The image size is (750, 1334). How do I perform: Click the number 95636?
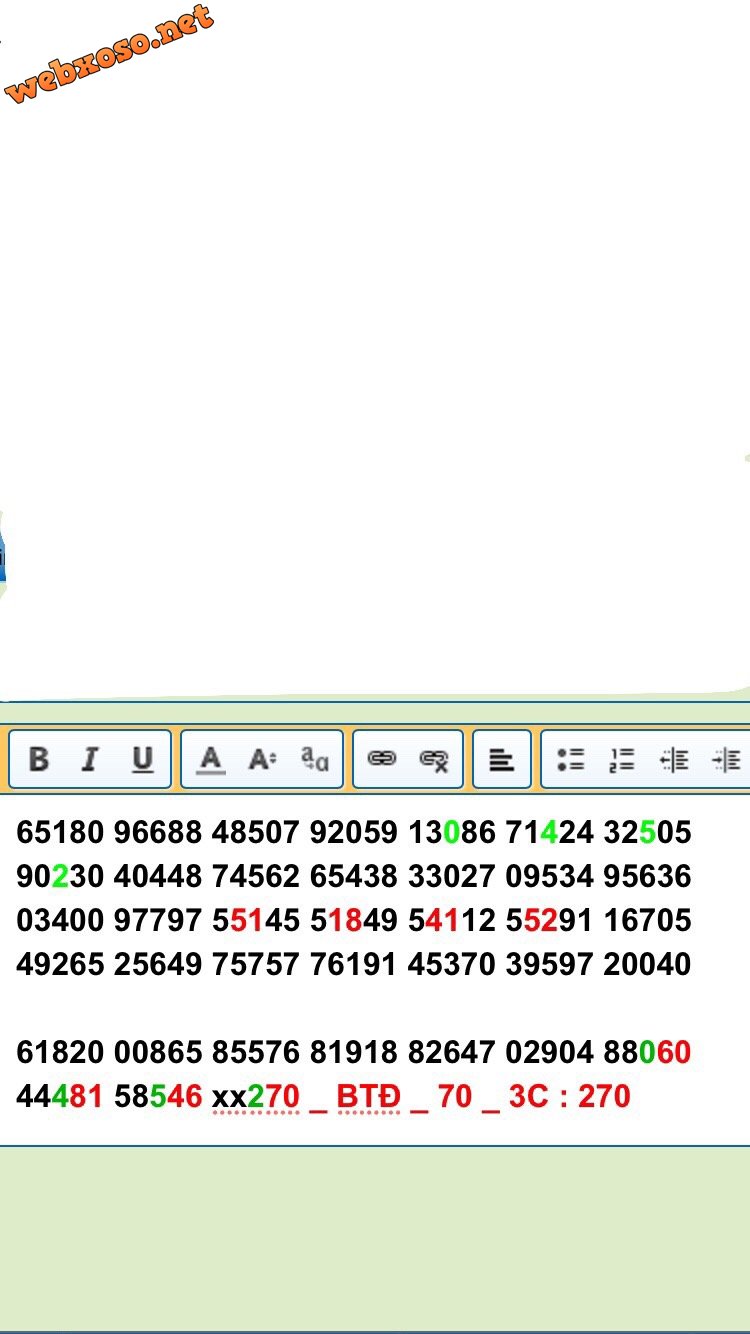click(648, 876)
